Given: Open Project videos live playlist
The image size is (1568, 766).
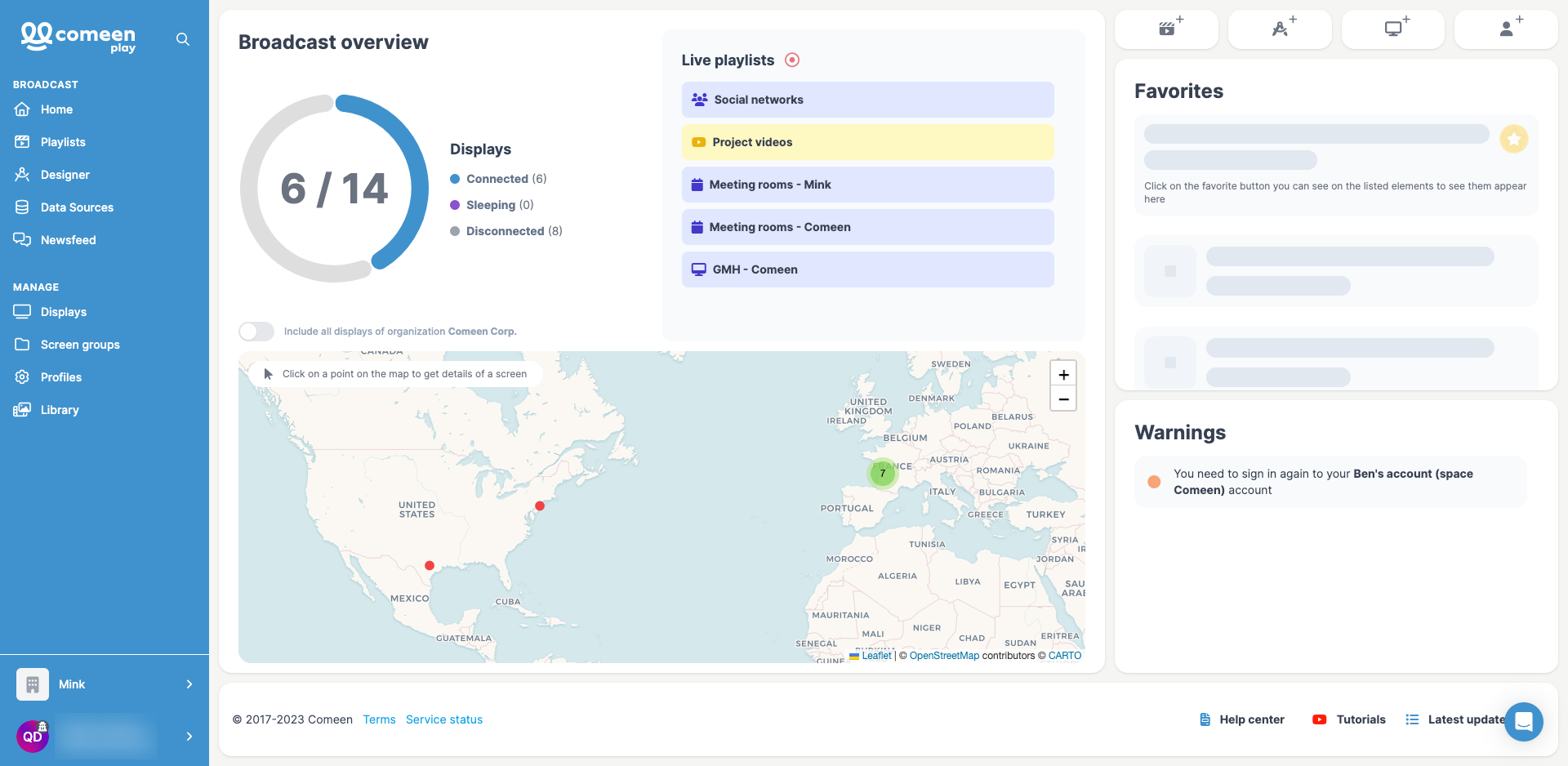Looking at the screenshot, I should (x=867, y=142).
